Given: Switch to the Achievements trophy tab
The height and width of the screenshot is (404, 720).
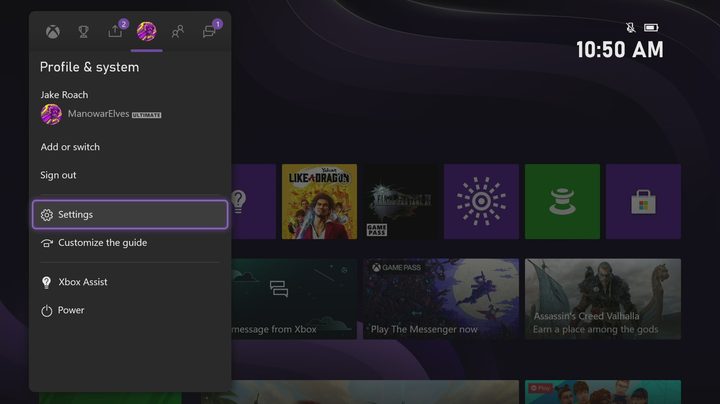Looking at the screenshot, I should 84,32.
